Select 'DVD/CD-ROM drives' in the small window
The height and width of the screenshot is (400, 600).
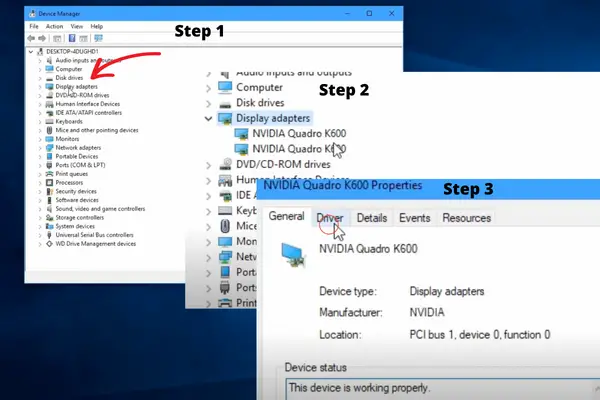pos(82,95)
